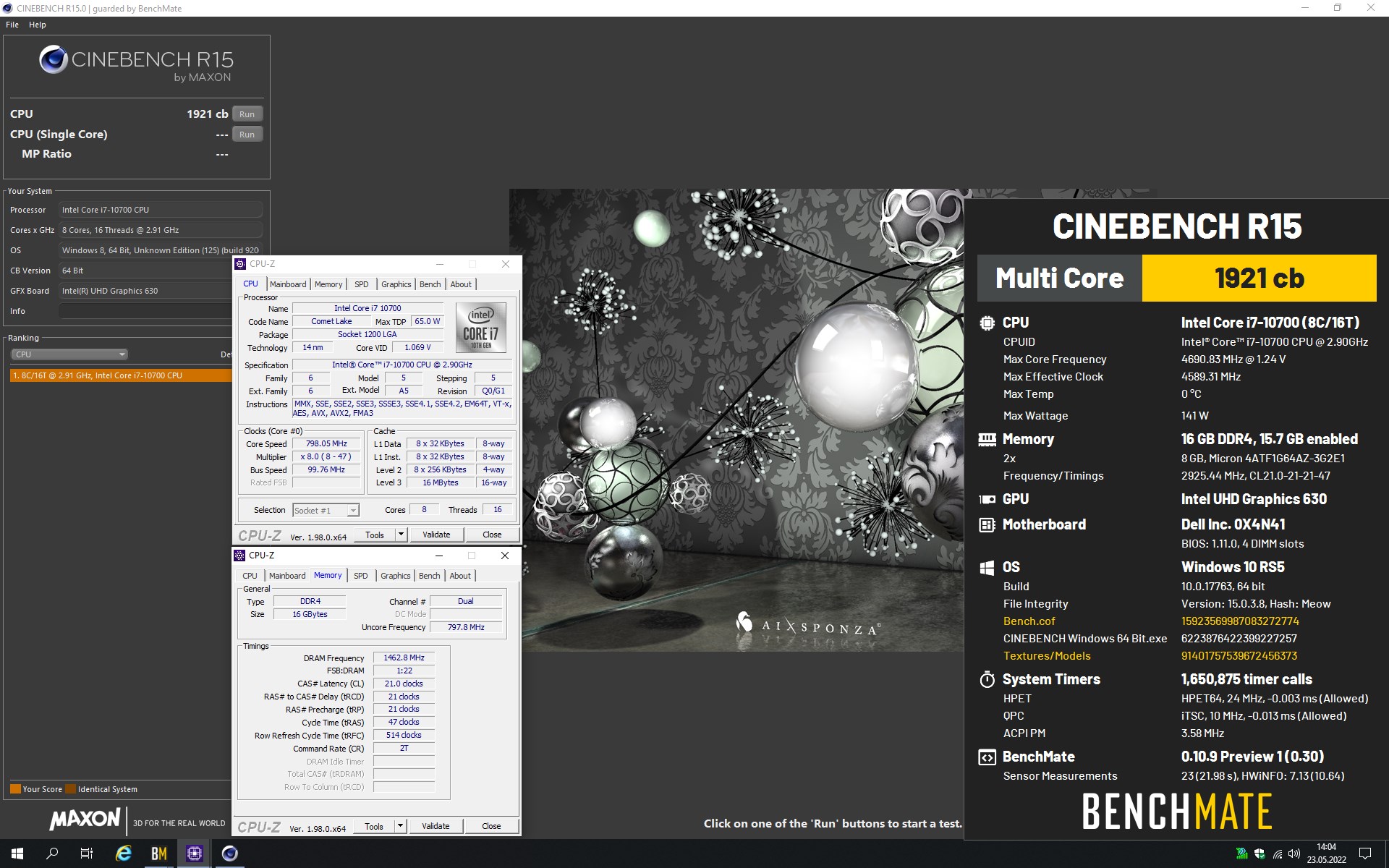Viewport: 1389px width, 868px height.
Task: Run the CPU multi-core test
Action: click(x=247, y=114)
